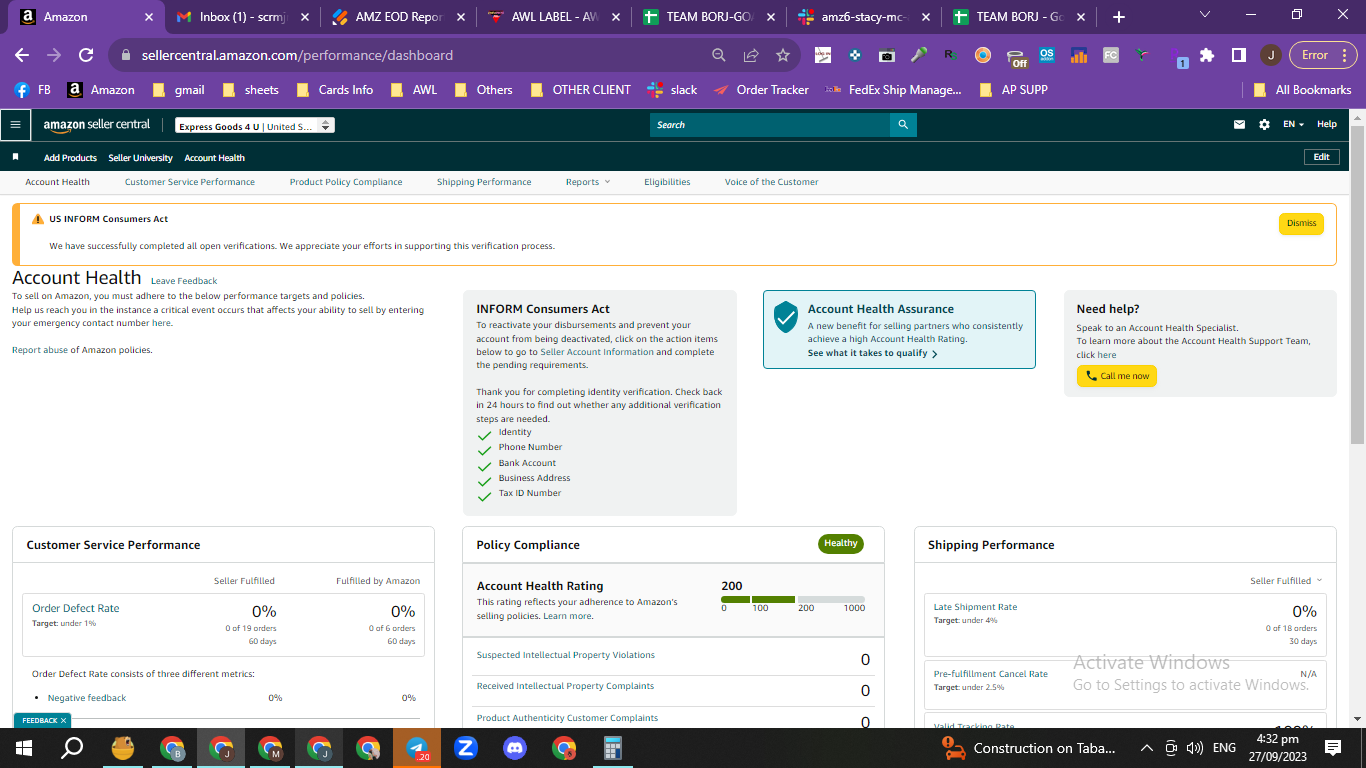Click the Healthy status badge
Screen dimensions: 1366x768
(841, 544)
